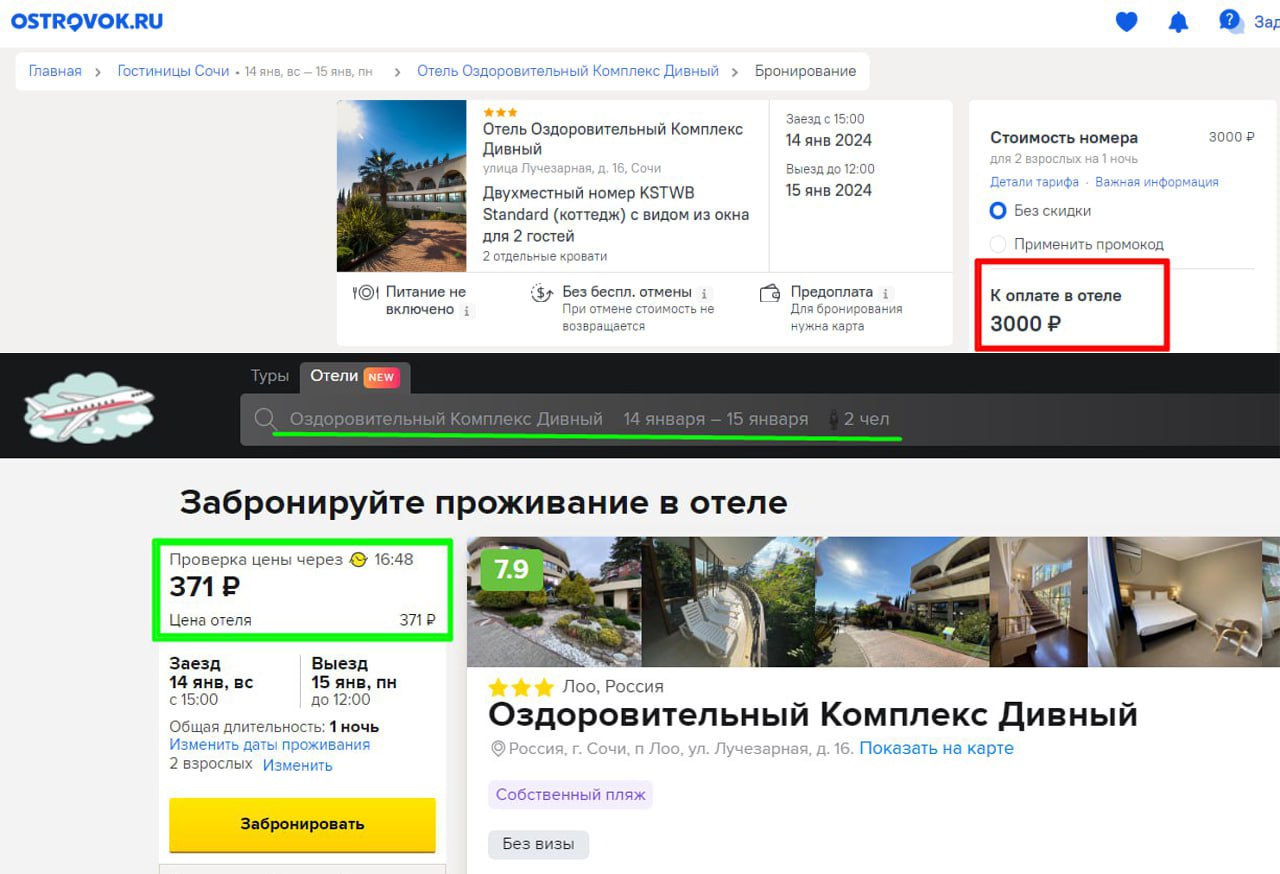Switch to the Туры tab
Image resolution: width=1280 pixels, height=874 pixels.
[x=269, y=376]
